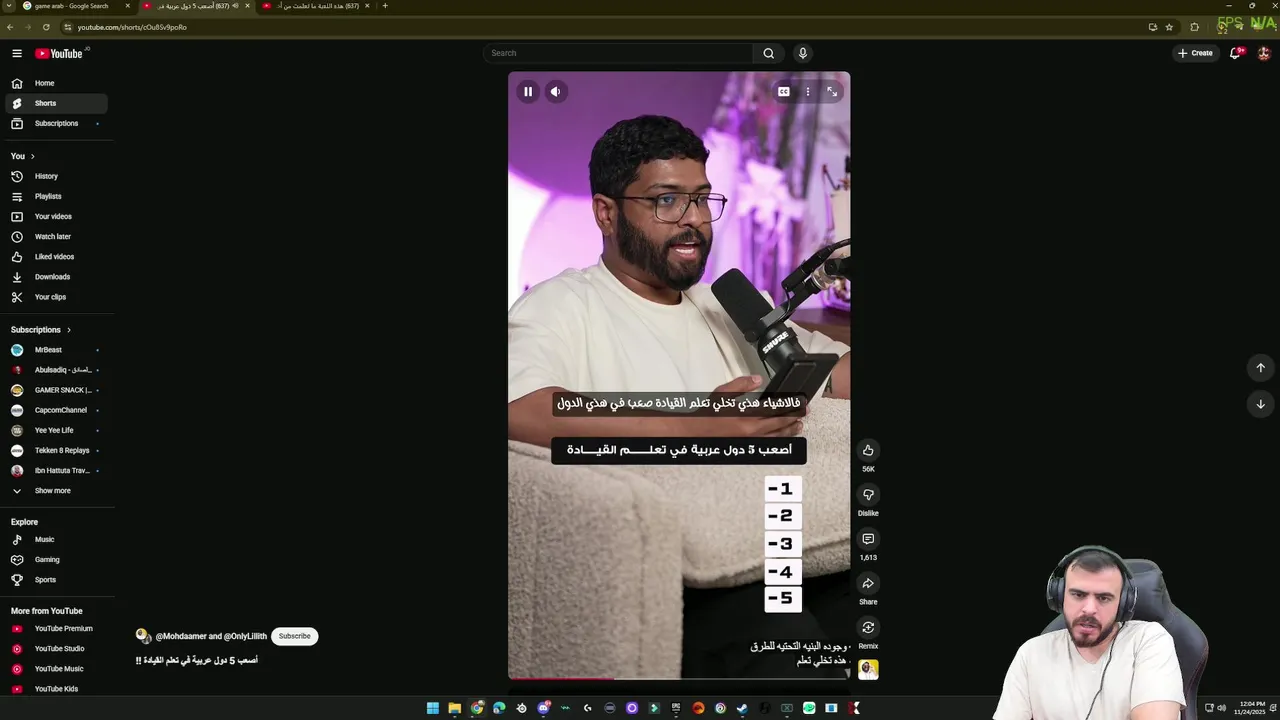Open the tab search dropdown arrow
This screenshot has width=1280, height=720.
pyautogui.click(x=9, y=6)
